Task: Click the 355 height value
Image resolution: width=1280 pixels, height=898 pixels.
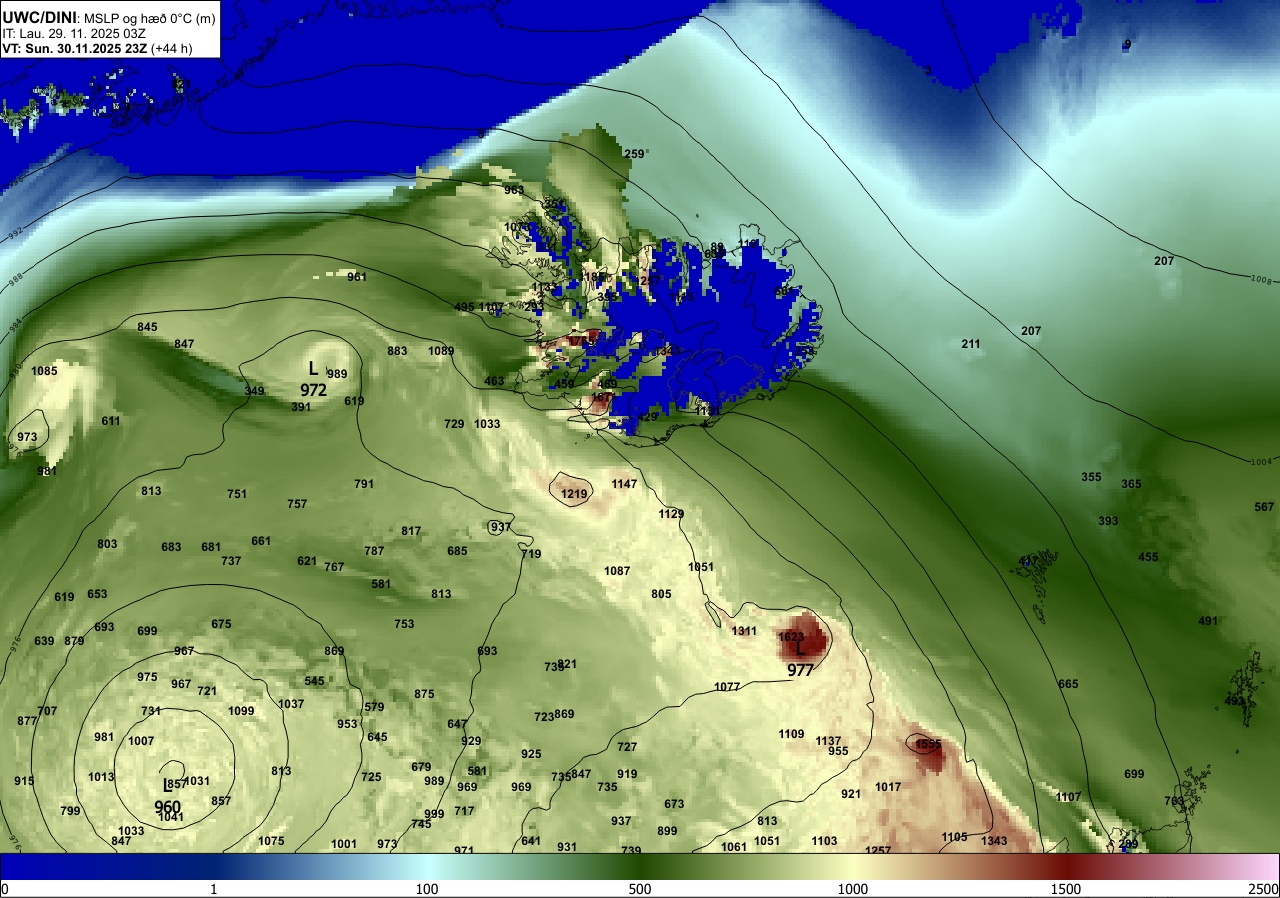Action: [1091, 477]
